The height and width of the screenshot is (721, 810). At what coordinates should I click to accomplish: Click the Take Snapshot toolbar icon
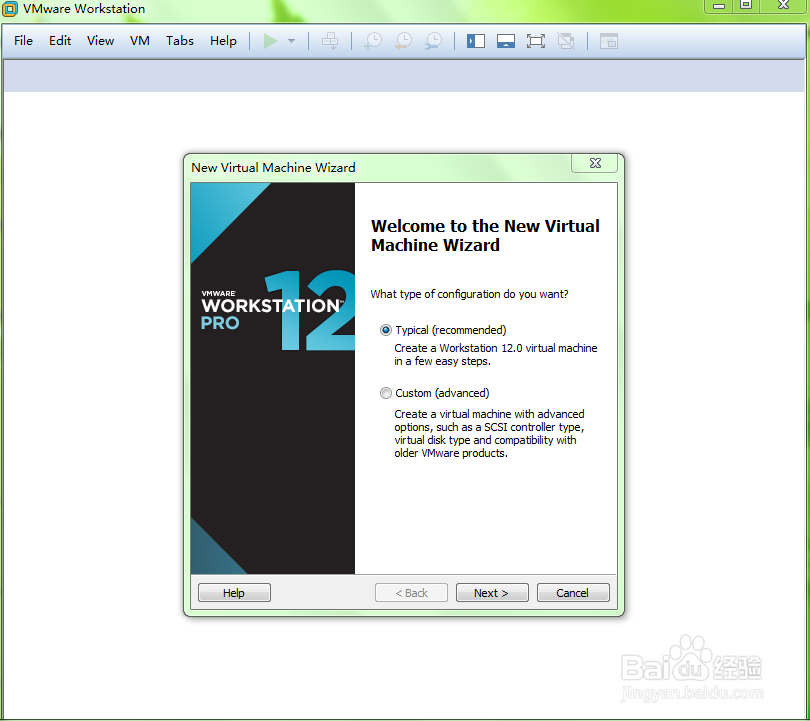tap(373, 41)
